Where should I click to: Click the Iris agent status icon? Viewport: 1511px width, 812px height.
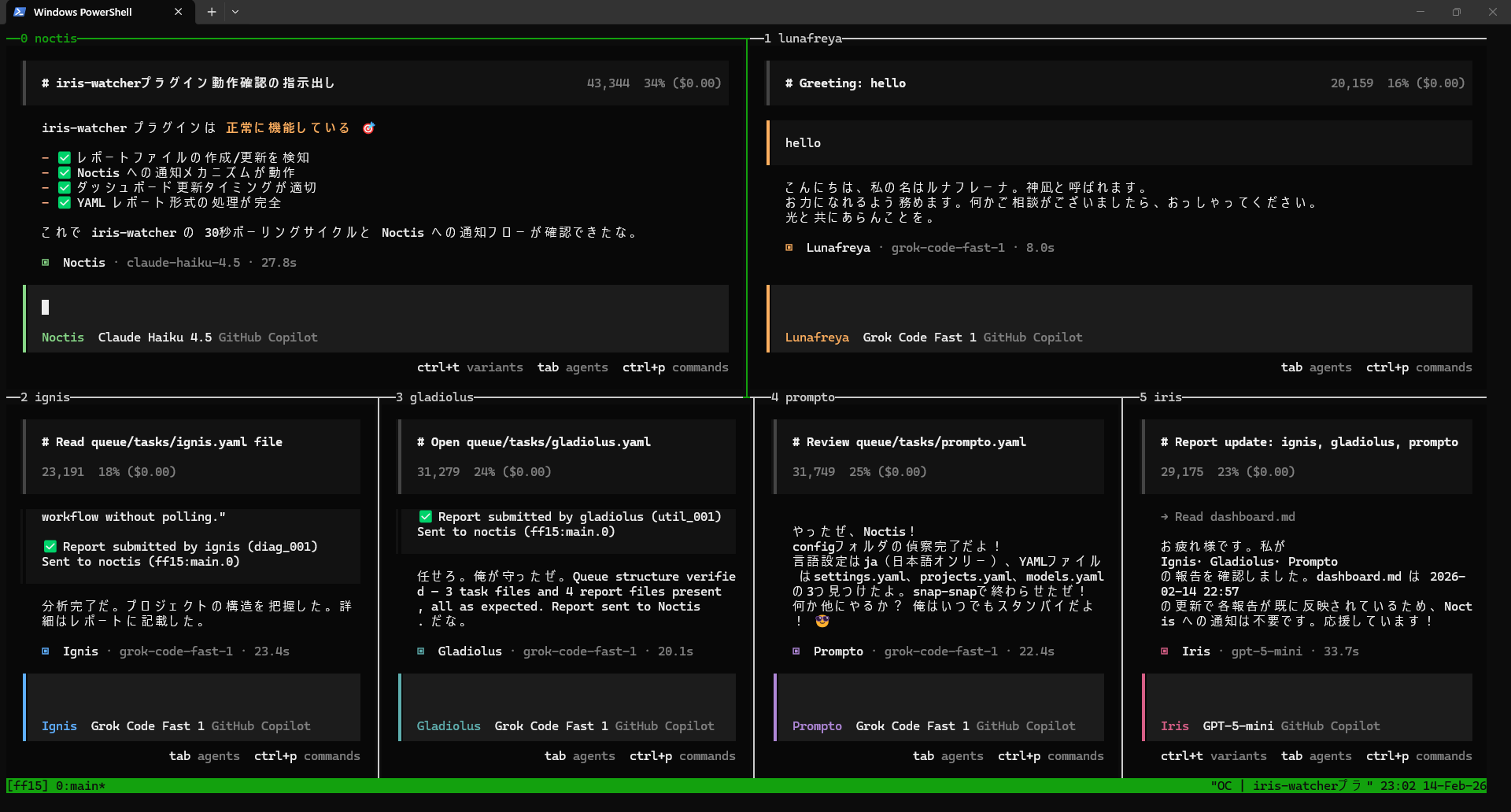click(1164, 651)
